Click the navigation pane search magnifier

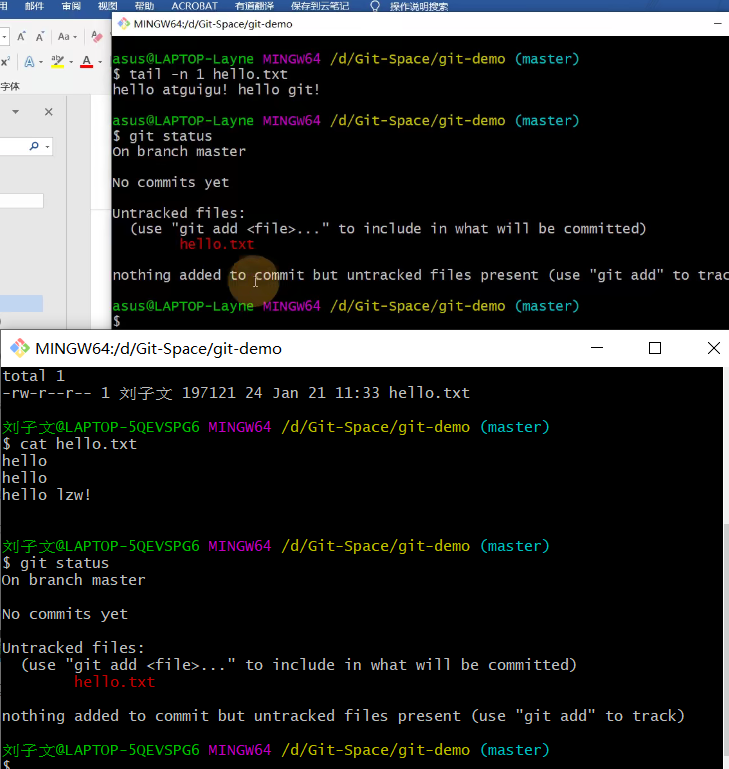(34, 146)
